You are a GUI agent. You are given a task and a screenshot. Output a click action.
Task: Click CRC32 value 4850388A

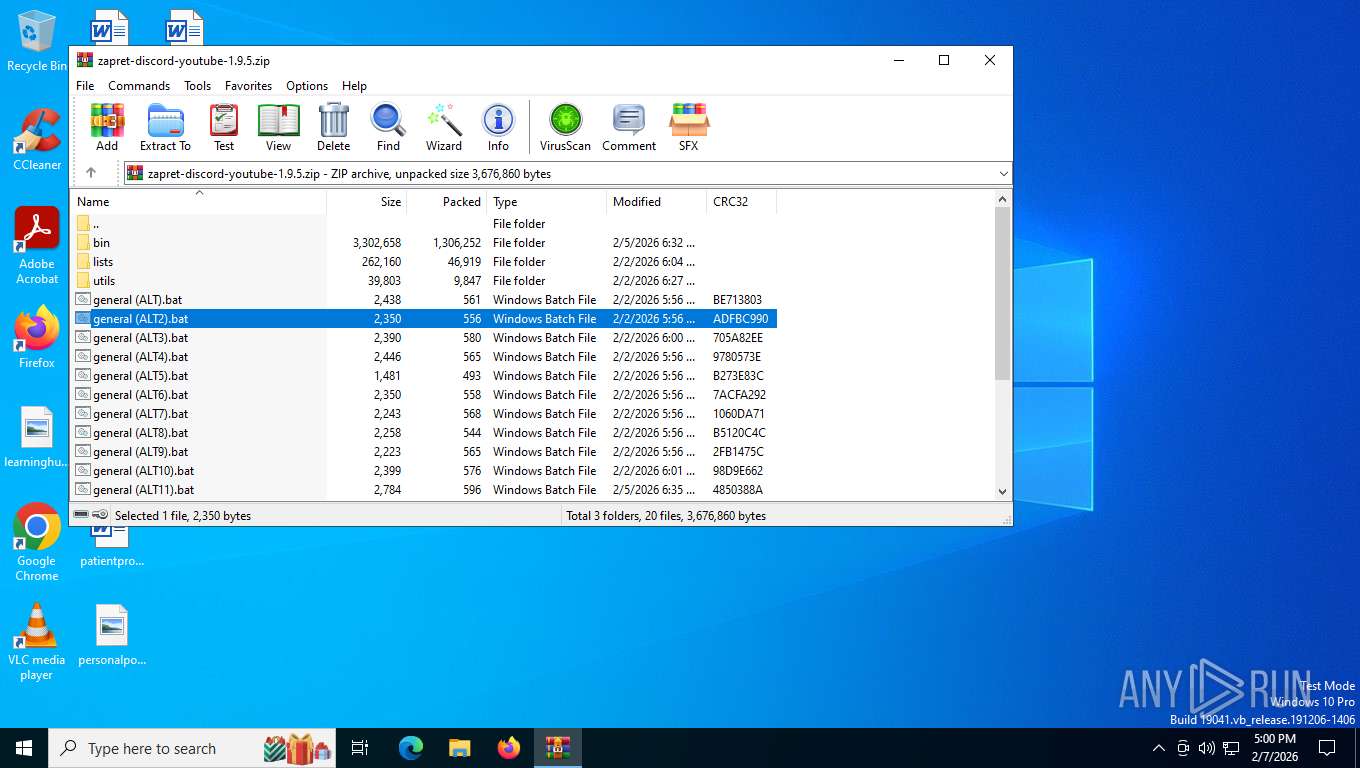(738, 490)
